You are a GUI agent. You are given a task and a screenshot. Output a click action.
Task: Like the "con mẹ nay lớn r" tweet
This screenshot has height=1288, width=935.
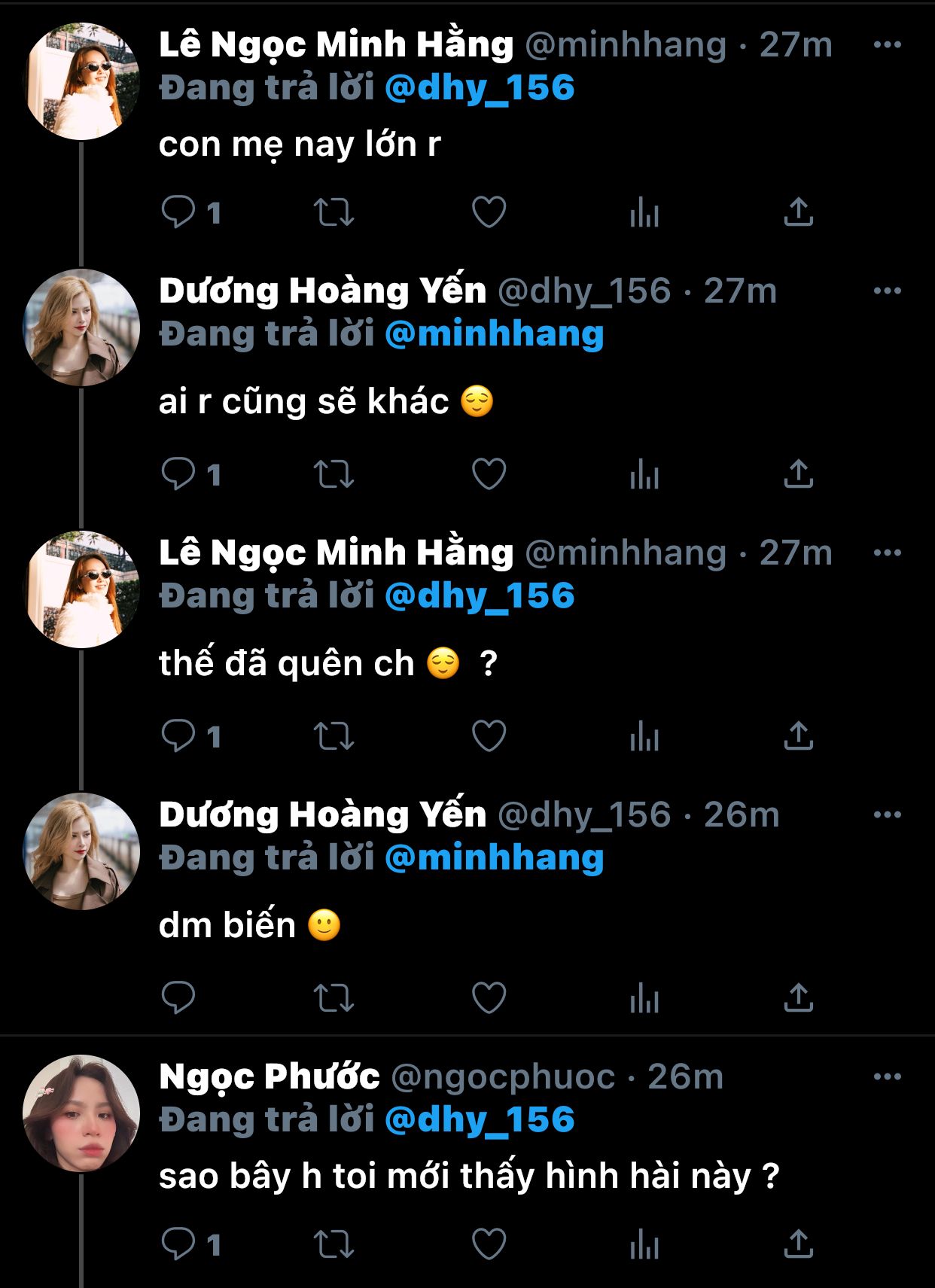click(489, 212)
